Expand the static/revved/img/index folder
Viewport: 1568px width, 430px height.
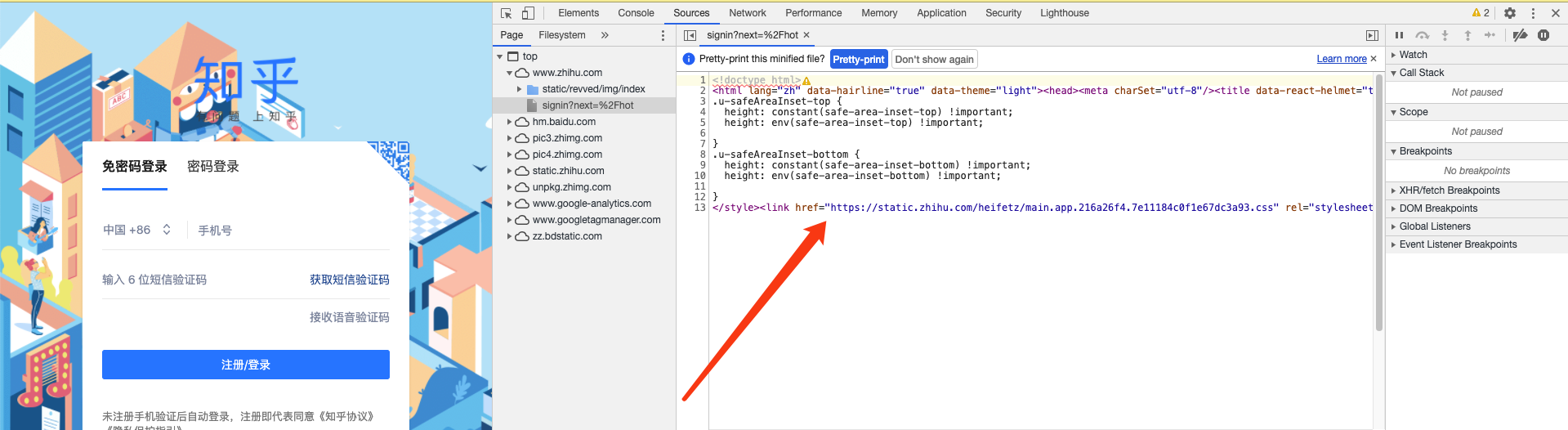(x=519, y=89)
